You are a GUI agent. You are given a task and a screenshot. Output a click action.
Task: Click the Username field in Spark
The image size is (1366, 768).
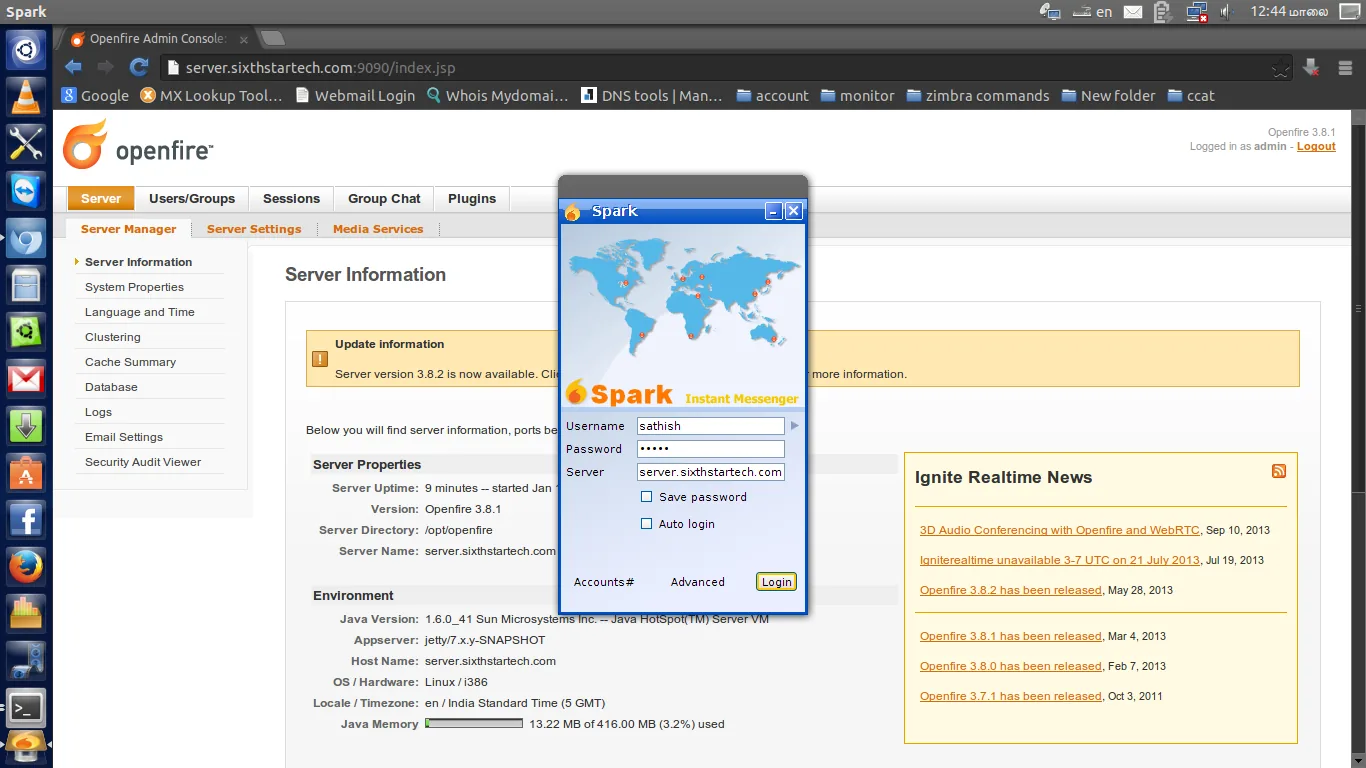pyautogui.click(x=711, y=426)
